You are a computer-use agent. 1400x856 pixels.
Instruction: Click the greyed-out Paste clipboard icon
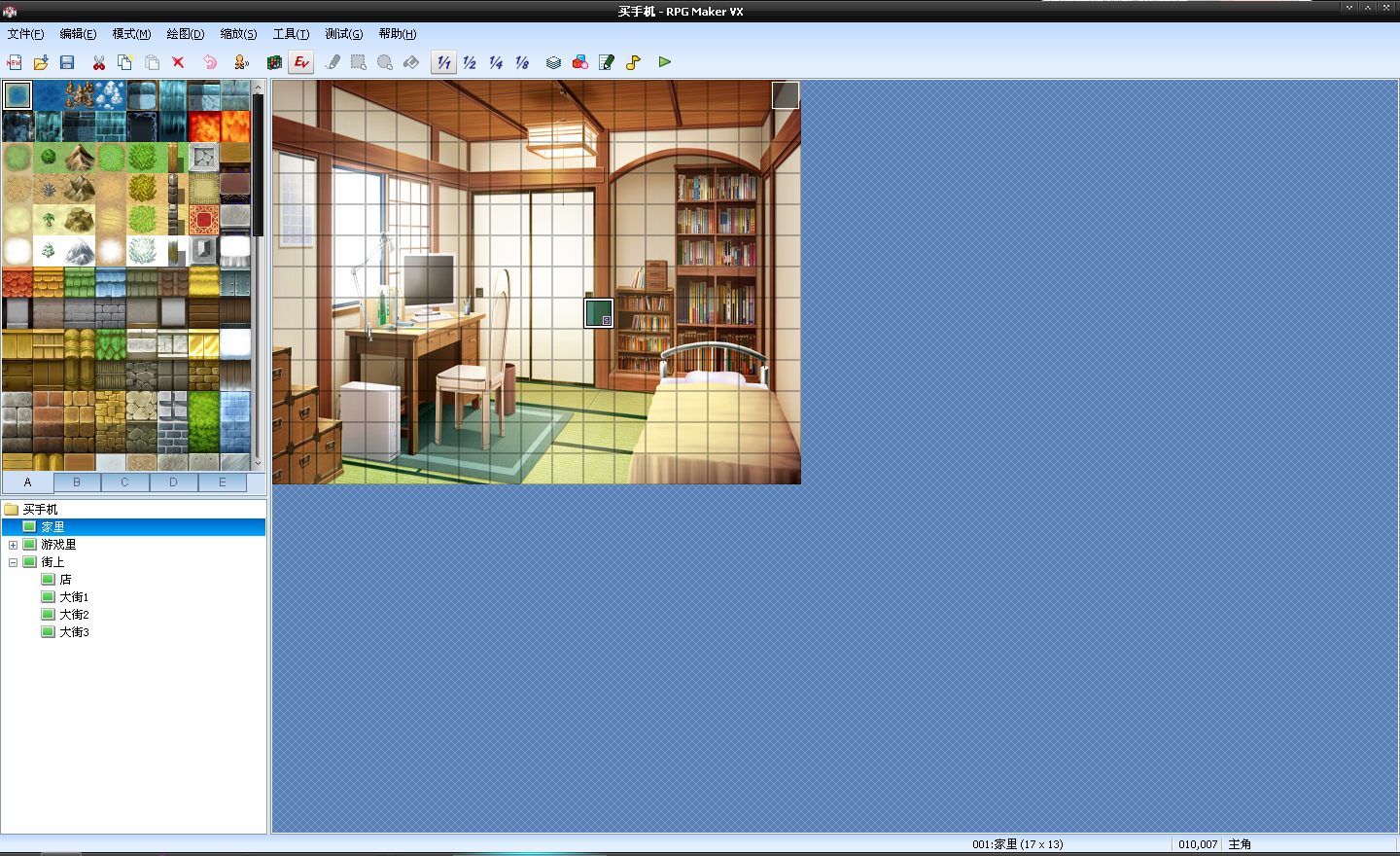click(x=152, y=62)
